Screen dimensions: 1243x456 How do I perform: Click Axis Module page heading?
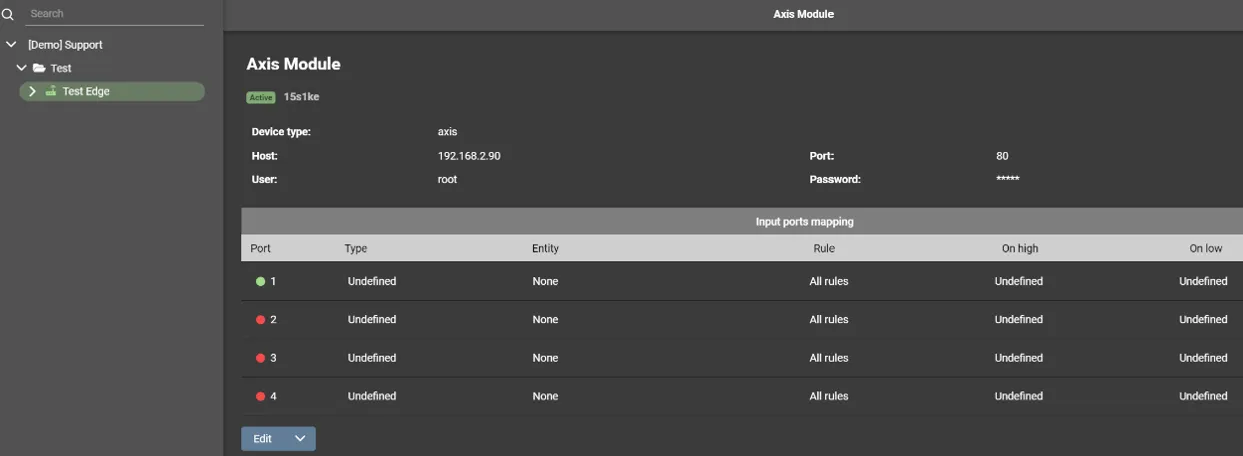[x=293, y=64]
